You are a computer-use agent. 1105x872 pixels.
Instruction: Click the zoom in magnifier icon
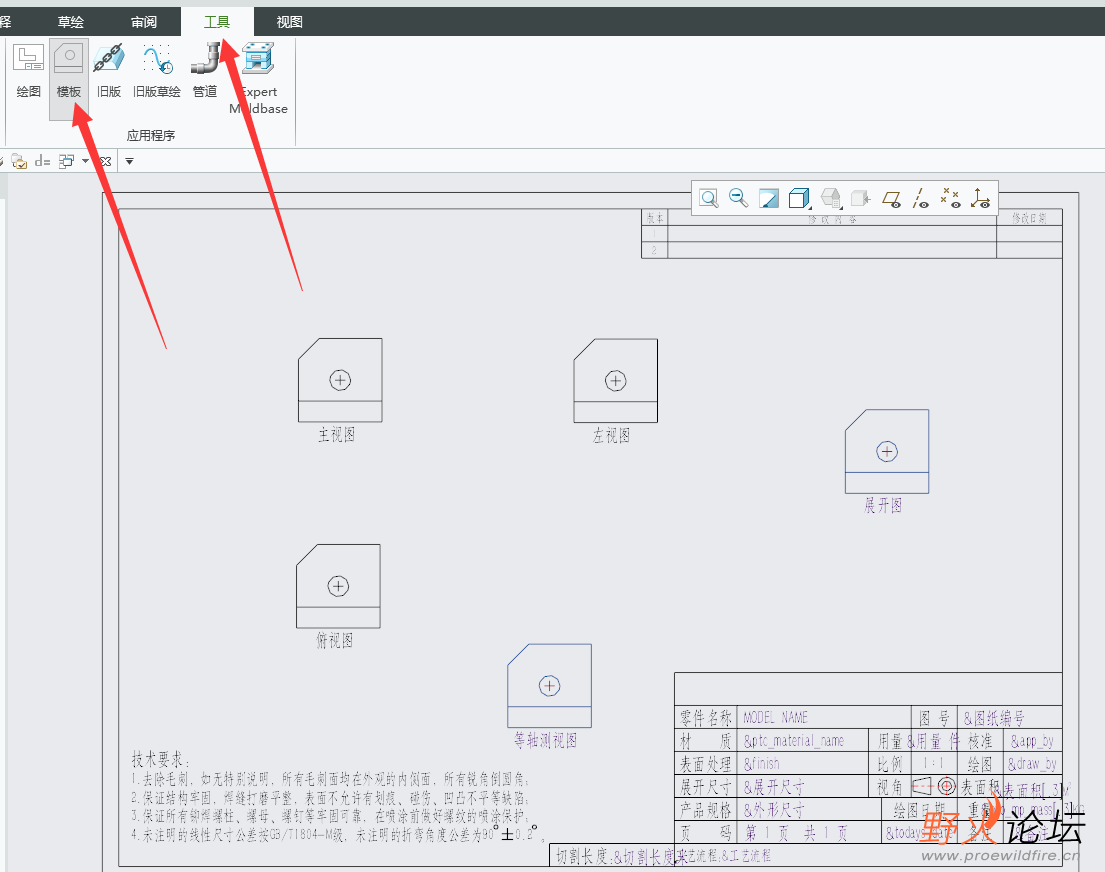click(709, 198)
